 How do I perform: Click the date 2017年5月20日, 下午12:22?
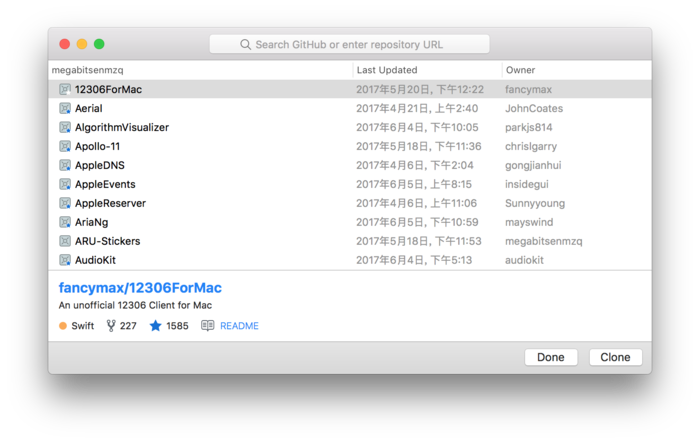tap(420, 89)
